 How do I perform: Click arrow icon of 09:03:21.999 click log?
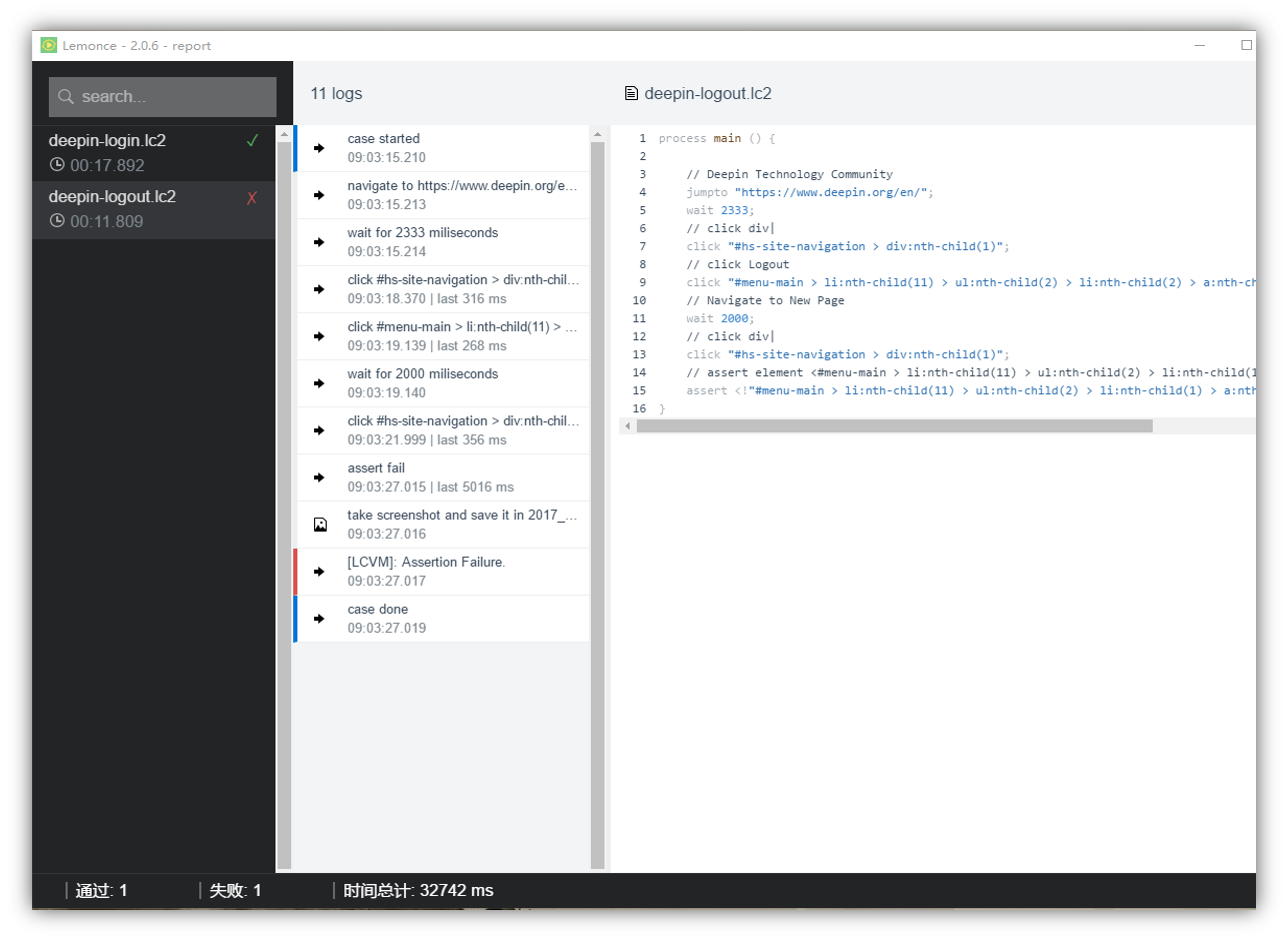pos(320,430)
